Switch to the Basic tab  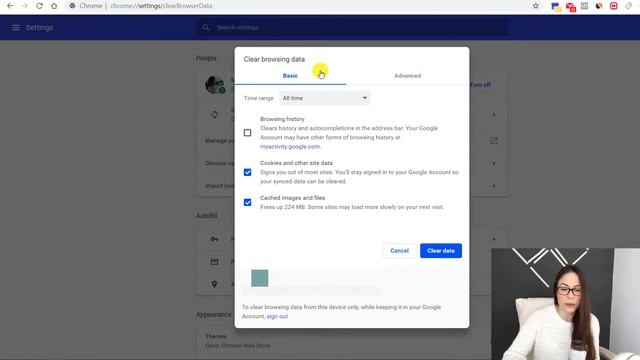pyautogui.click(x=290, y=76)
